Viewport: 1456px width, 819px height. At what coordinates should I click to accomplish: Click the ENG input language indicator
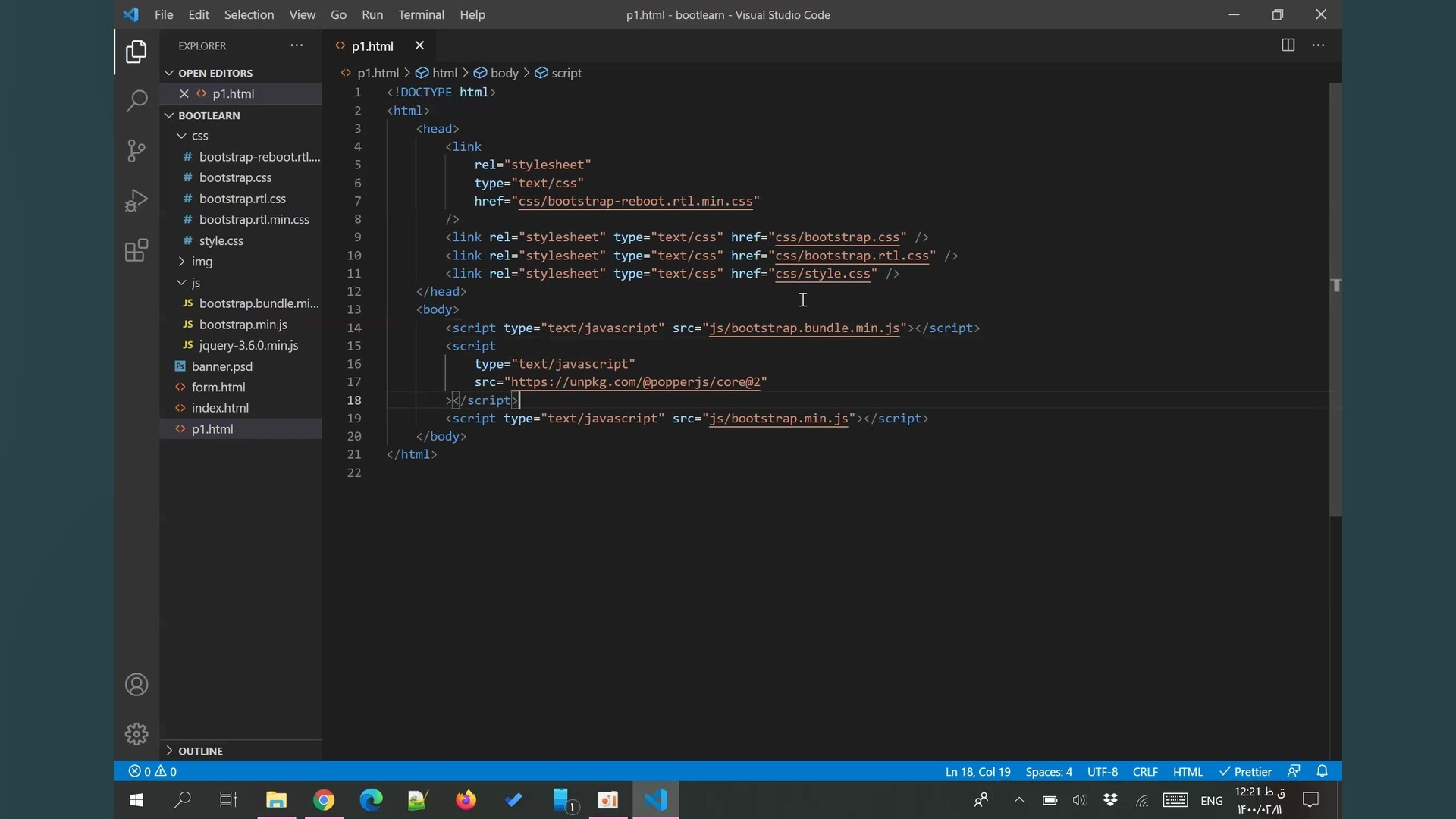1212,801
